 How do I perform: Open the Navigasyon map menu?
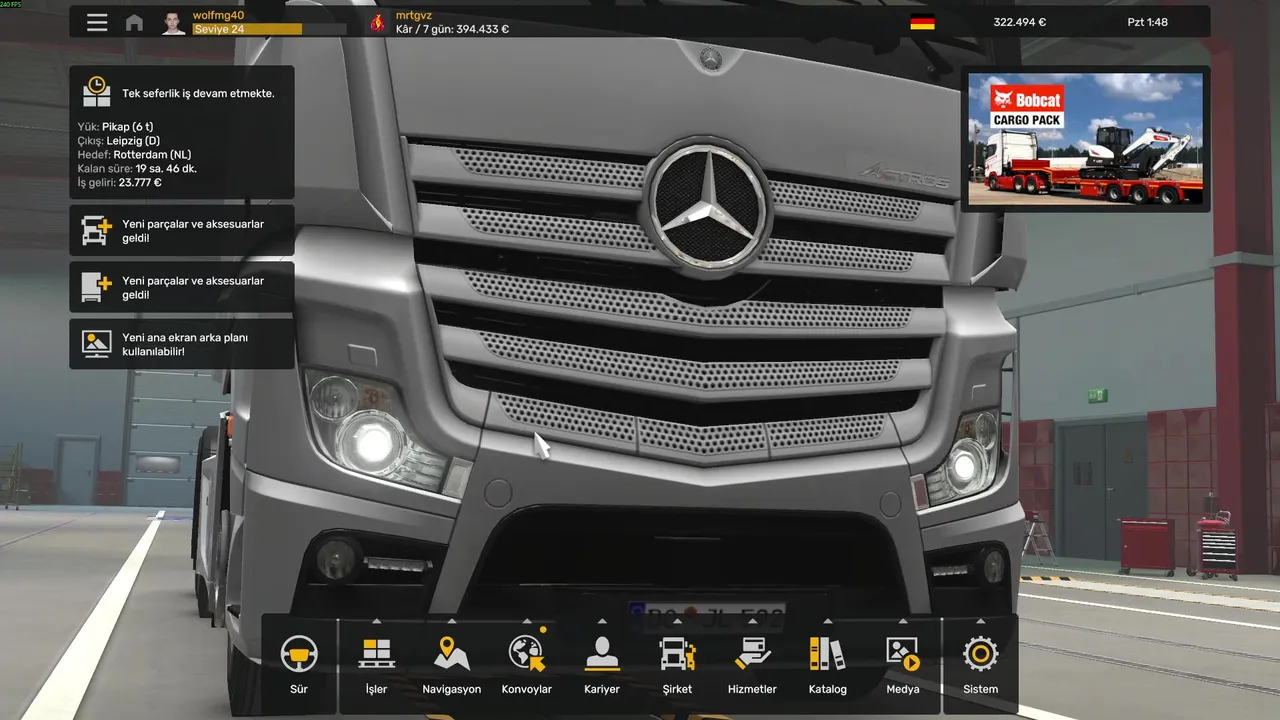(x=452, y=665)
